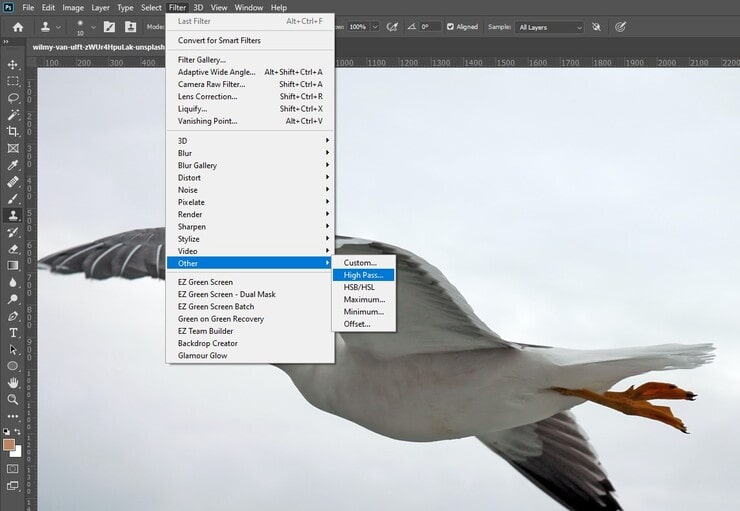
Task: Open the Liquify filter
Action: tap(250, 109)
